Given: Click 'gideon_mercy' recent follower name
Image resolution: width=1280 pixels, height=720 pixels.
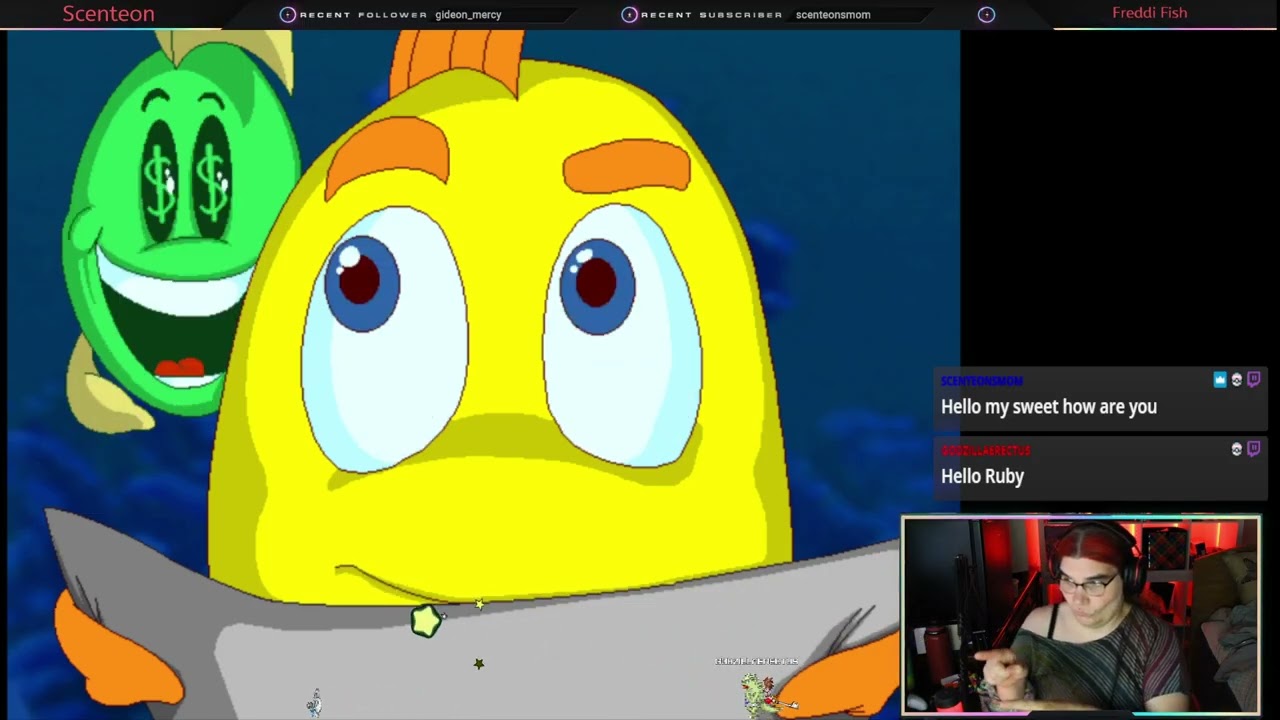Looking at the screenshot, I should [468, 15].
